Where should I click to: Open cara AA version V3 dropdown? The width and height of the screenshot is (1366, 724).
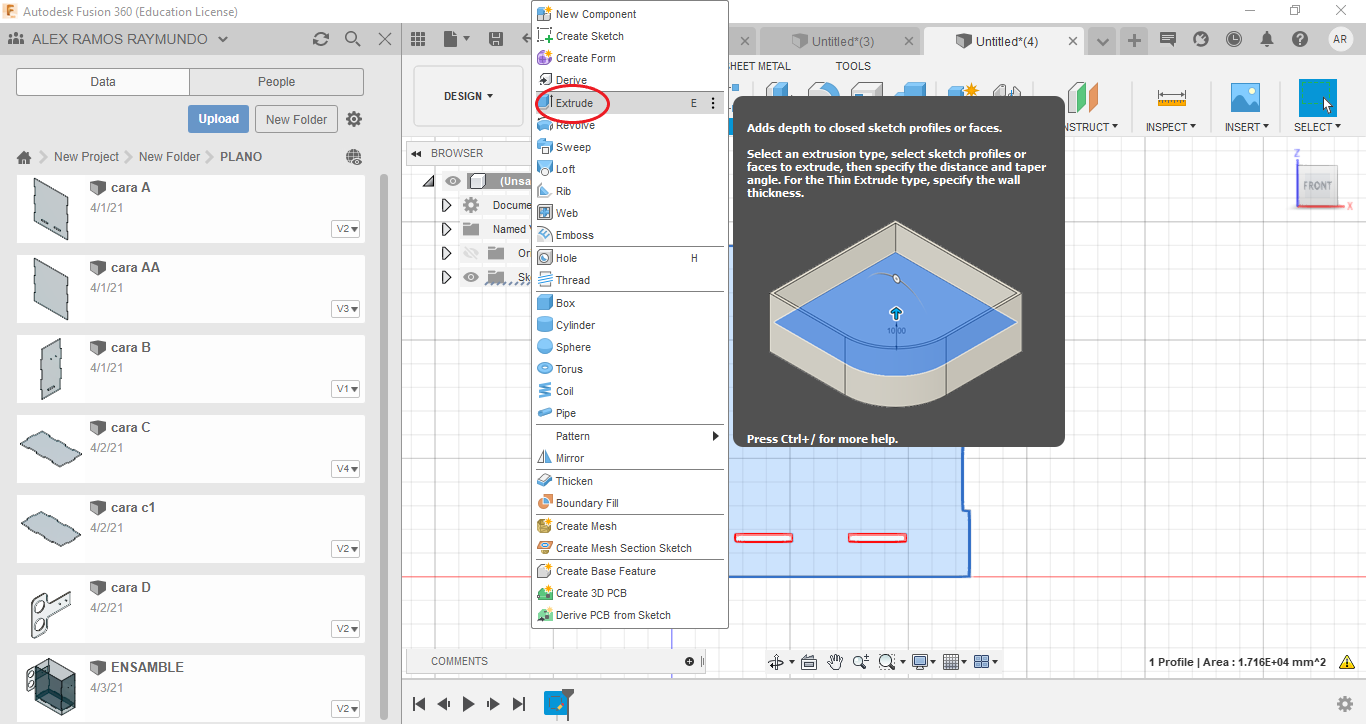coord(347,309)
